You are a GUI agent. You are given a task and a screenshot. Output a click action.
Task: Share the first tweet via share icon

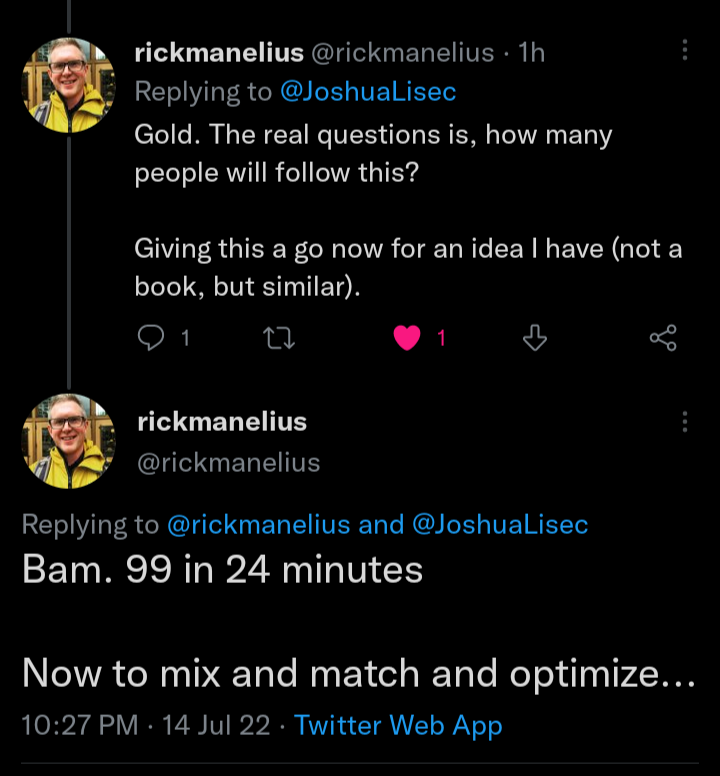(x=663, y=339)
